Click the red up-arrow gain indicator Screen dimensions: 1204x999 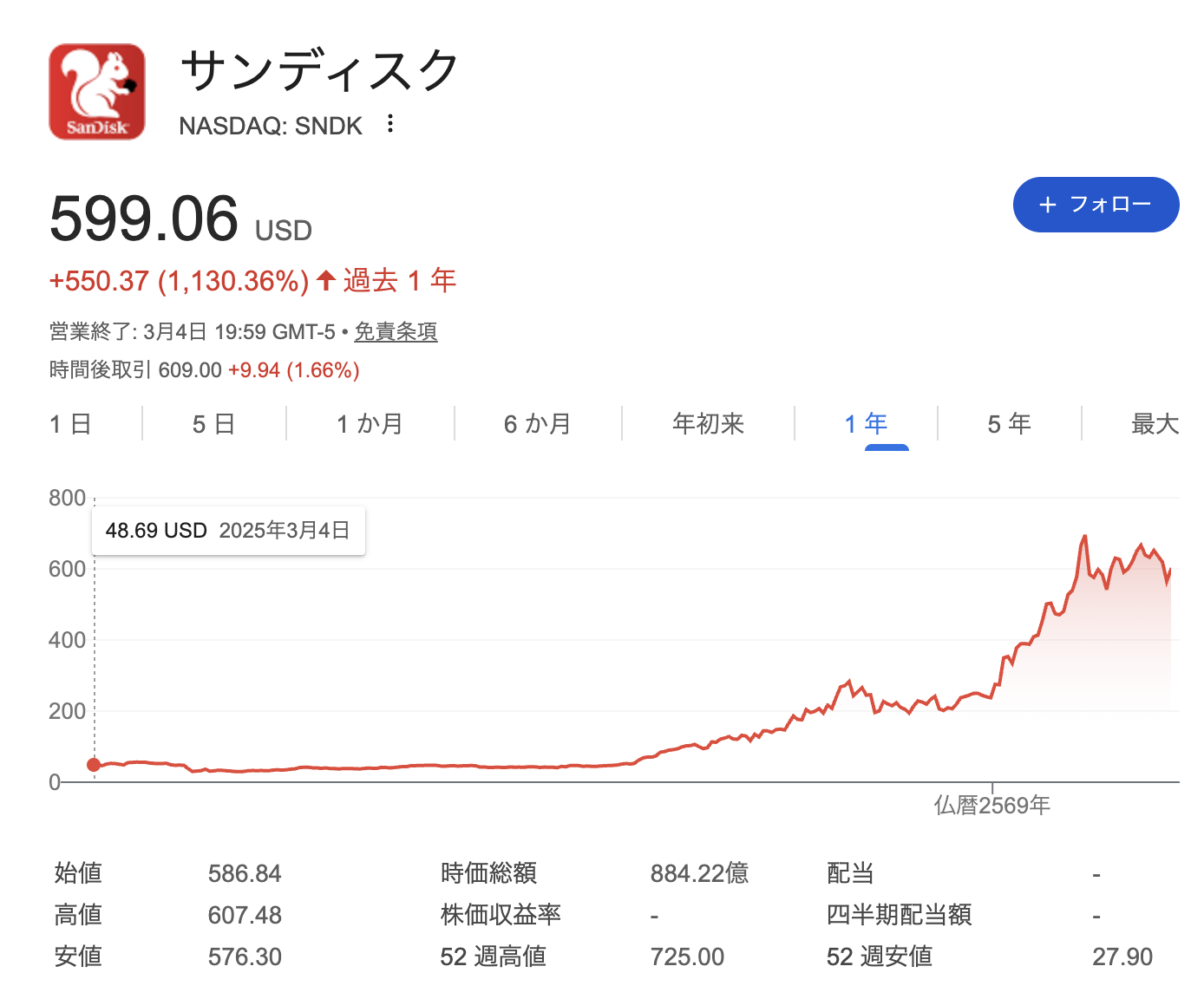pyautogui.click(x=326, y=280)
